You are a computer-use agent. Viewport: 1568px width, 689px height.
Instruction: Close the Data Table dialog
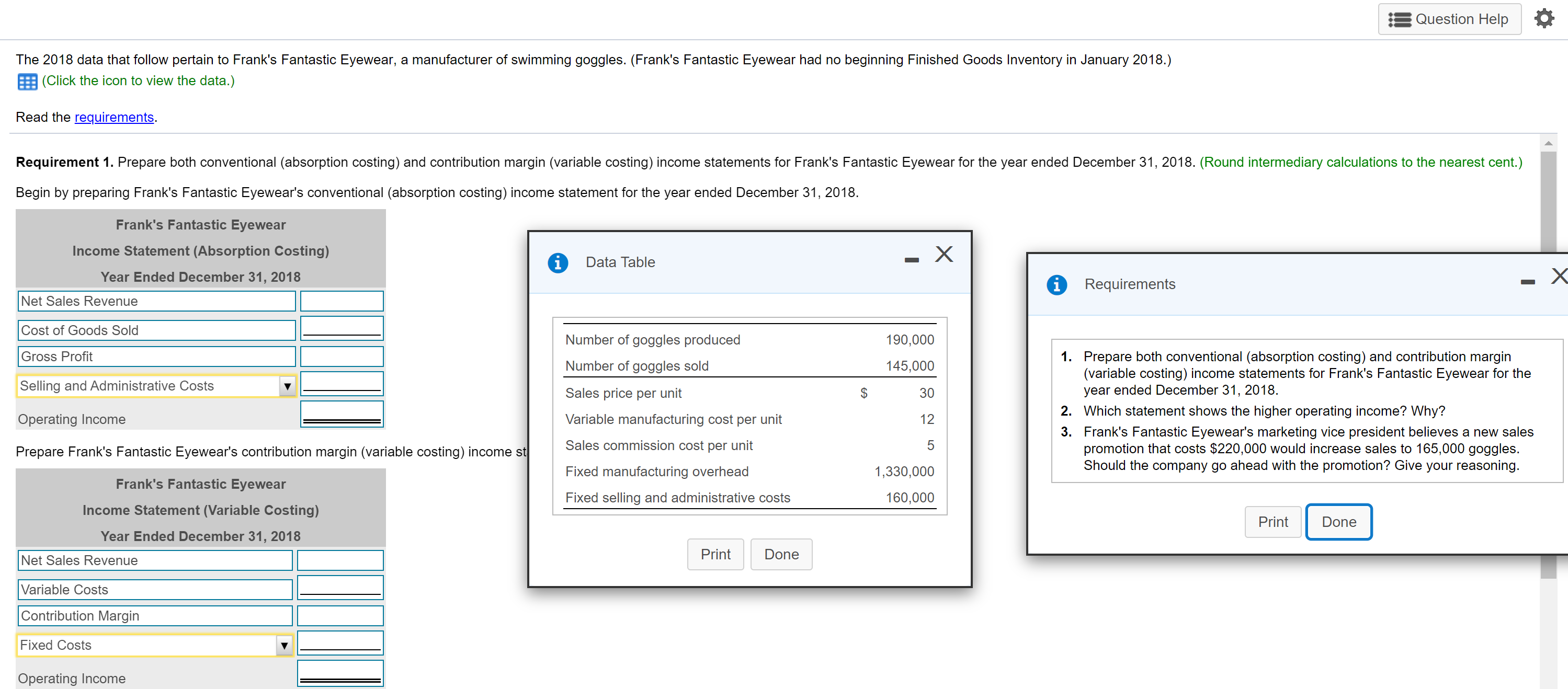tap(944, 254)
